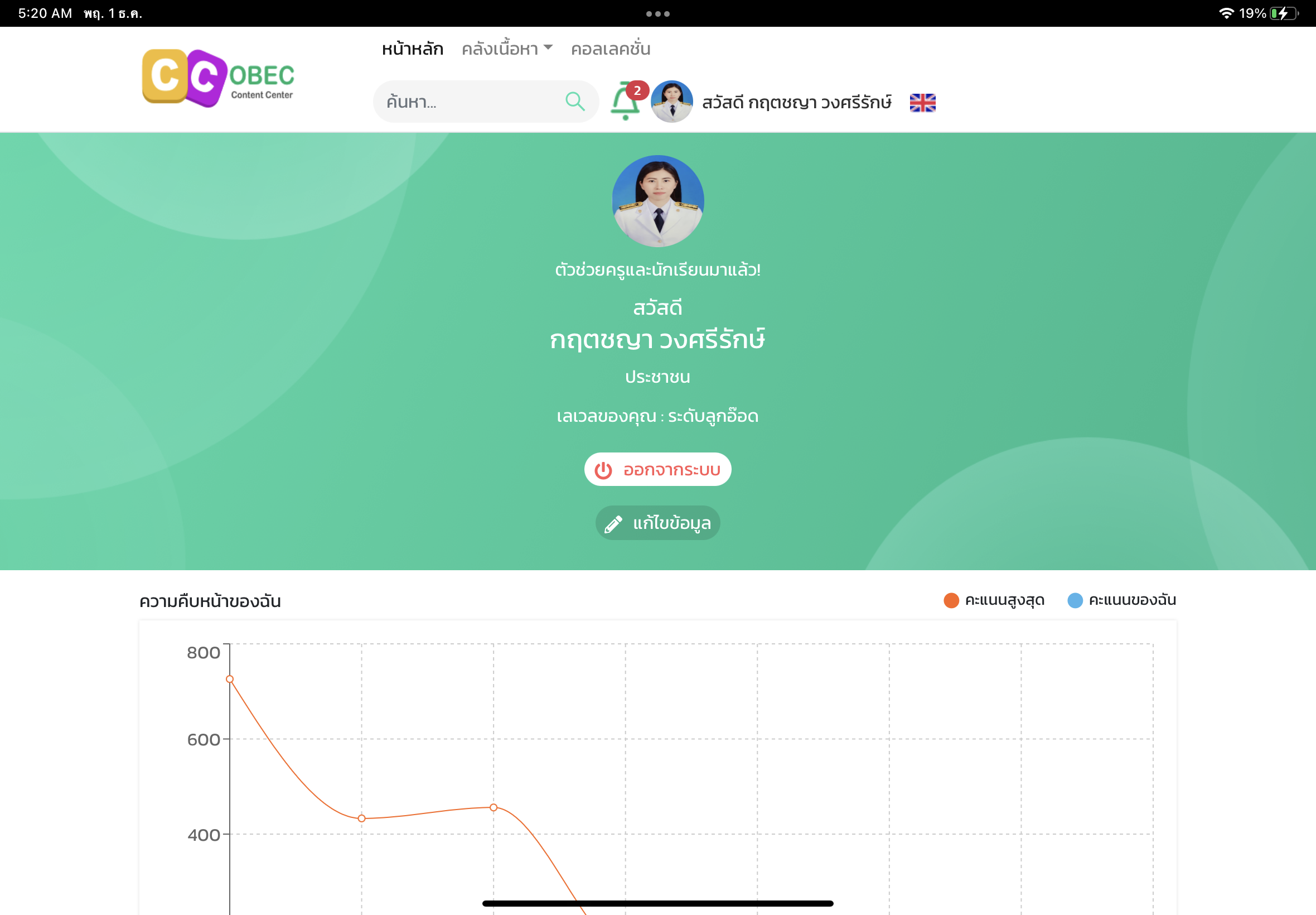This screenshot has height=915, width=1316.
Task: Click the 600 y-axis label
Action: (204, 740)
